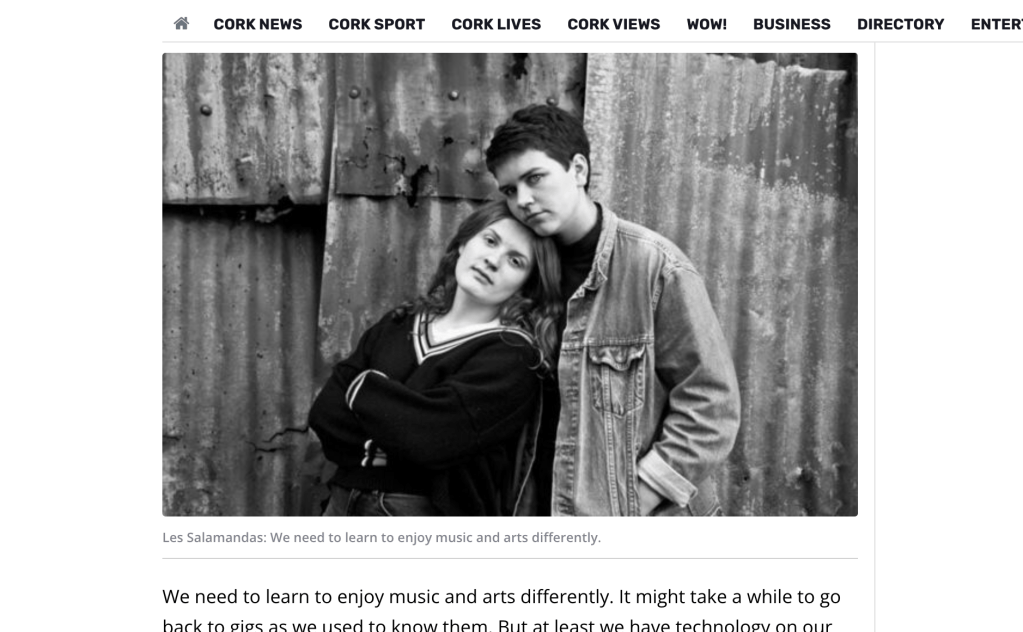Click the article's first paragraph text
The height and width of the screenshot is (632, 1023).
(x=501, y=610)
